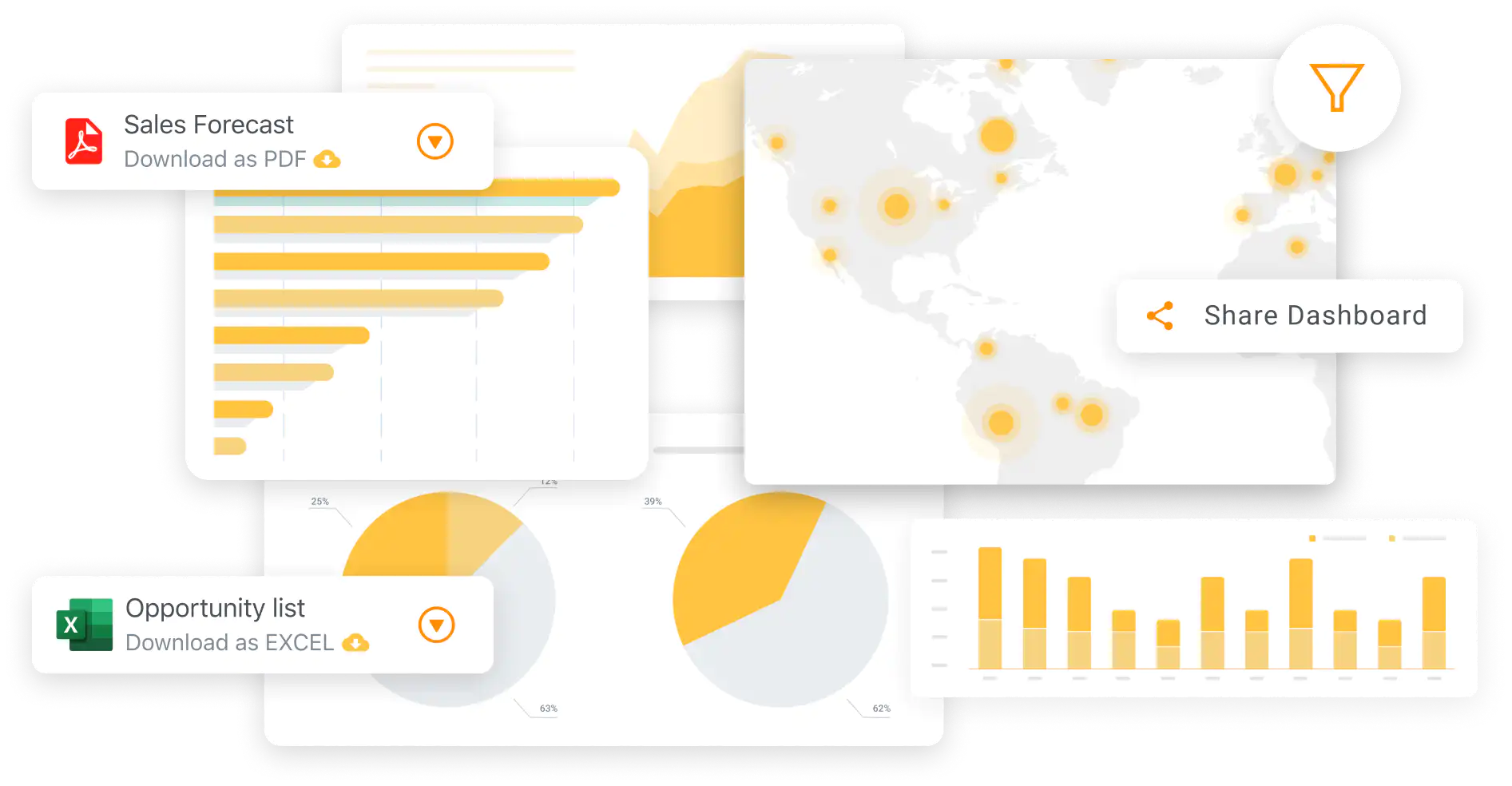Click the green Excel file icon
Image resolution: width=1512 pixels, height=786 pixels.
[84, 625]
